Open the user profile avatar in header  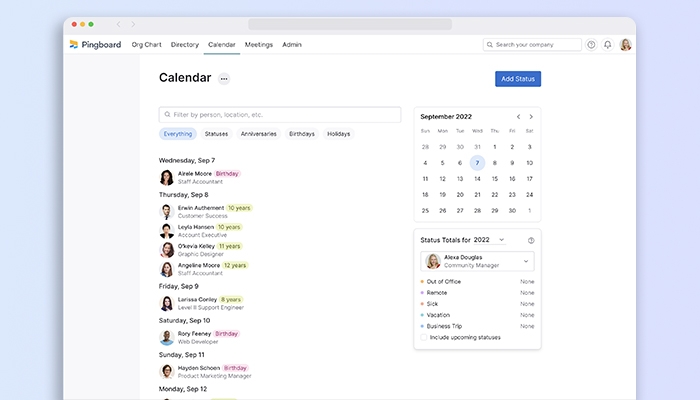[x=625, y=45]
